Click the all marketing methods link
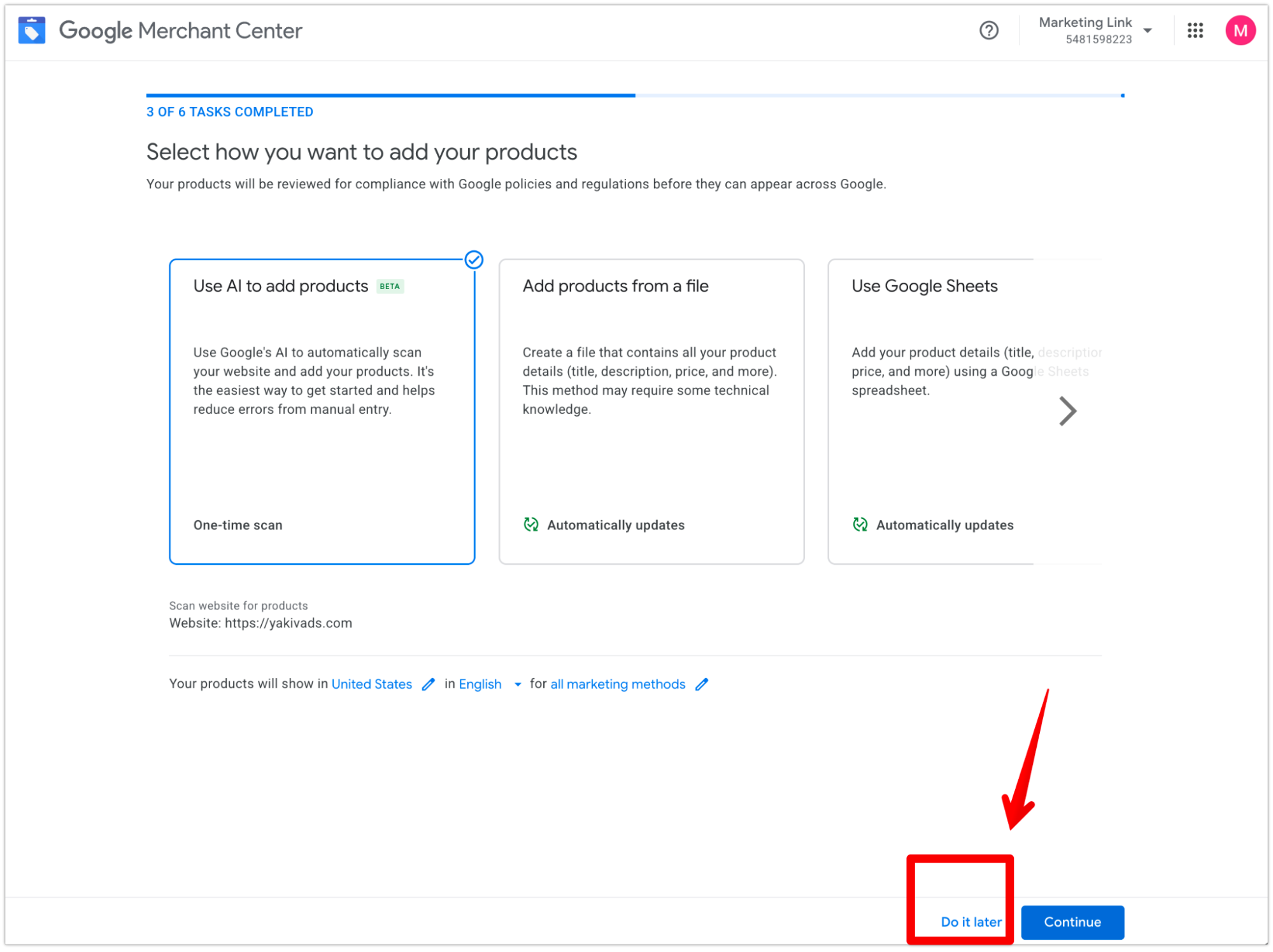The height and width of the screenshot is (952, 1273). click(617, 684)
